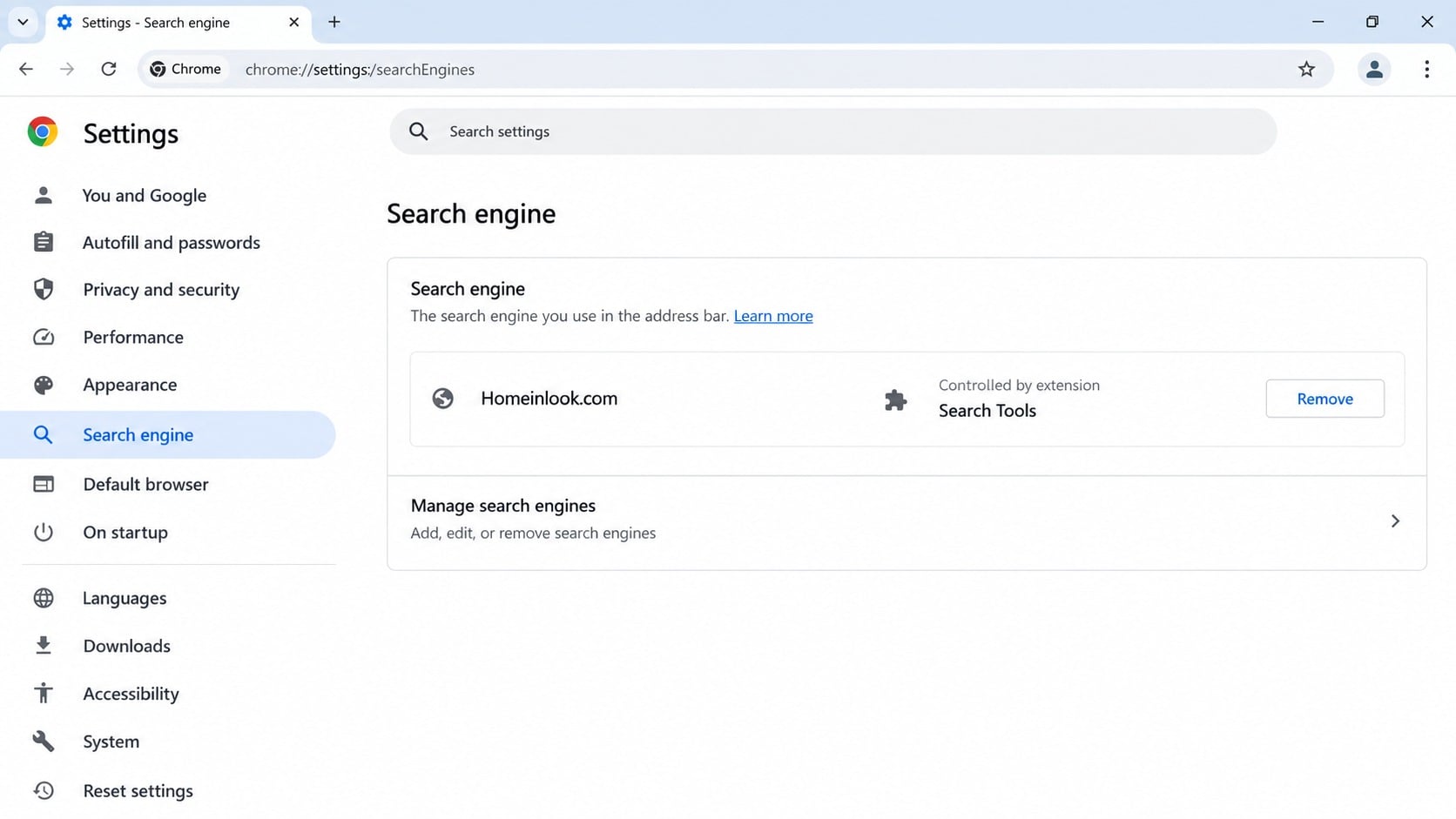Click the wrench System icon
Image resolution: width=1456 pixels, height=819 pixels.
[x=44, y=742]
